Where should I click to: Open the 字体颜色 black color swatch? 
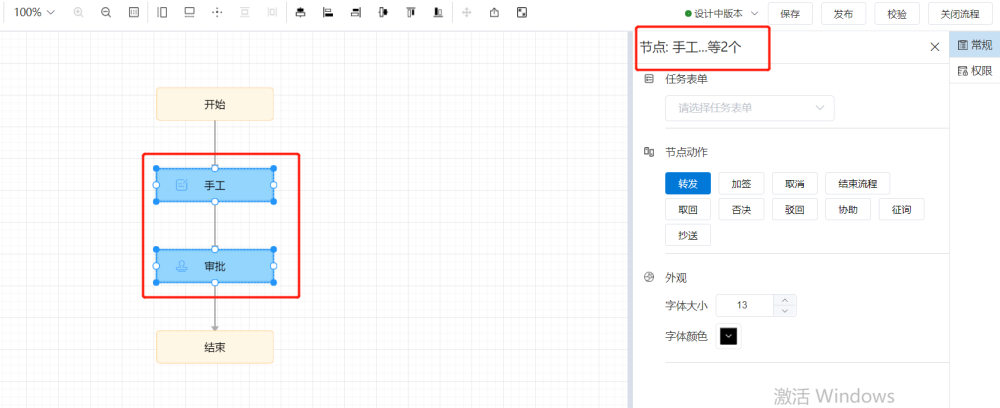pos(728,337)
